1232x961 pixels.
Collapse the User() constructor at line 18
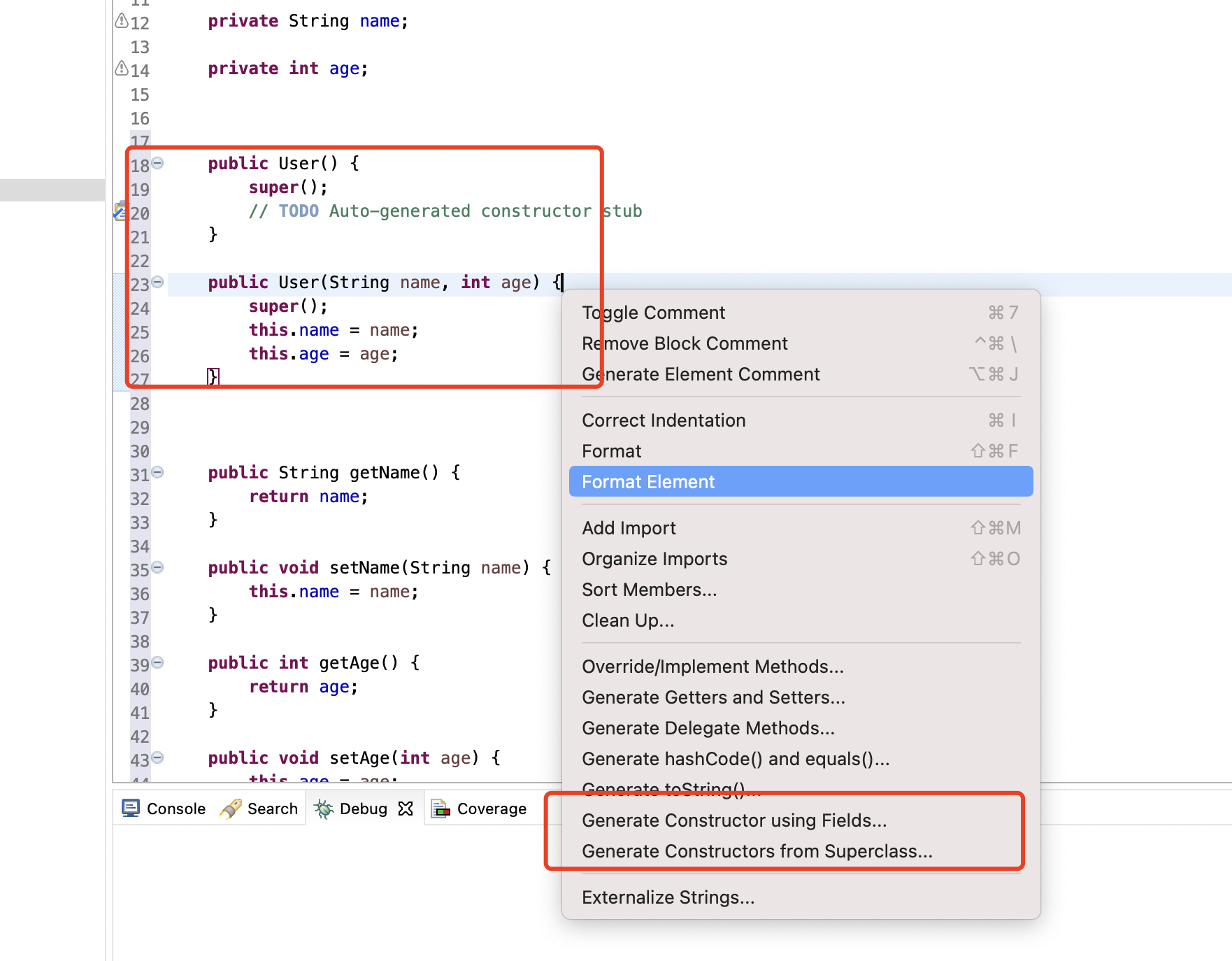tap(158, 163)
